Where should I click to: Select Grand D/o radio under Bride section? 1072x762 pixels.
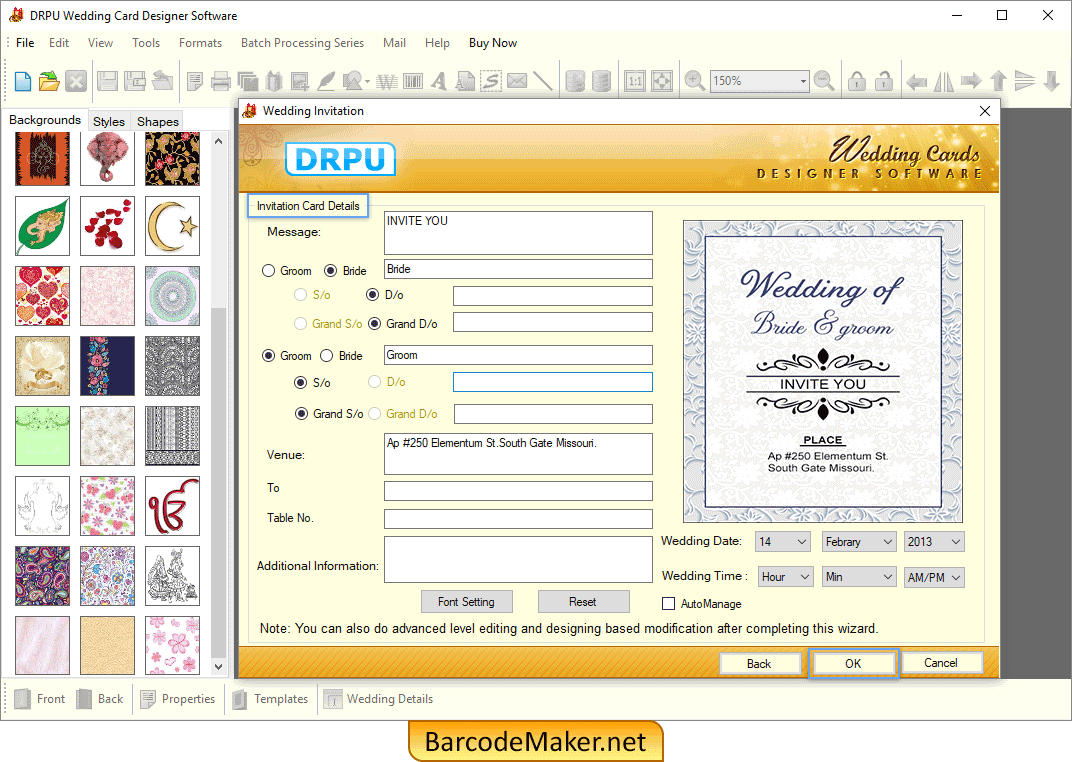(x=375, y=323)
